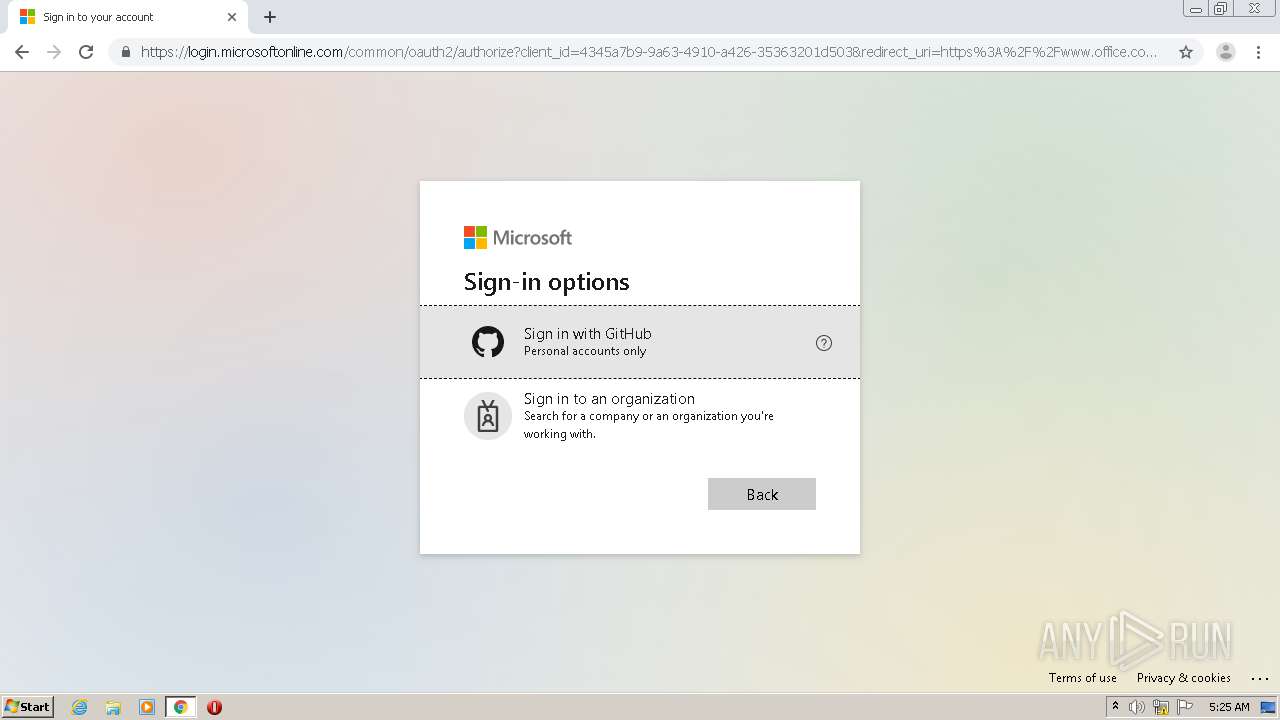The height and width of the screenshot is (720, 1280).
Task: Choose Sign in to an organization option
Action: click(640, 415)
